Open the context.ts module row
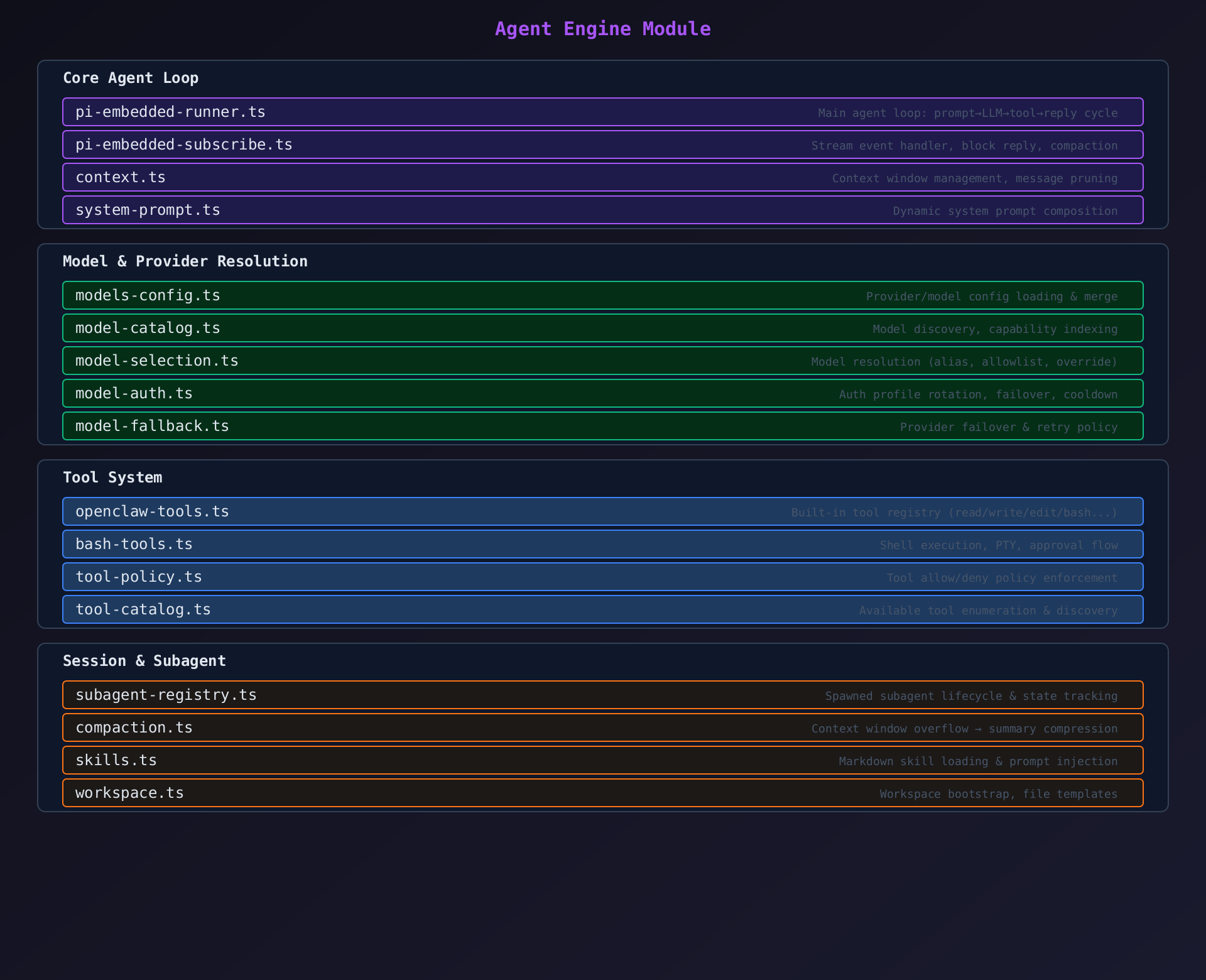 click(602, 177)
